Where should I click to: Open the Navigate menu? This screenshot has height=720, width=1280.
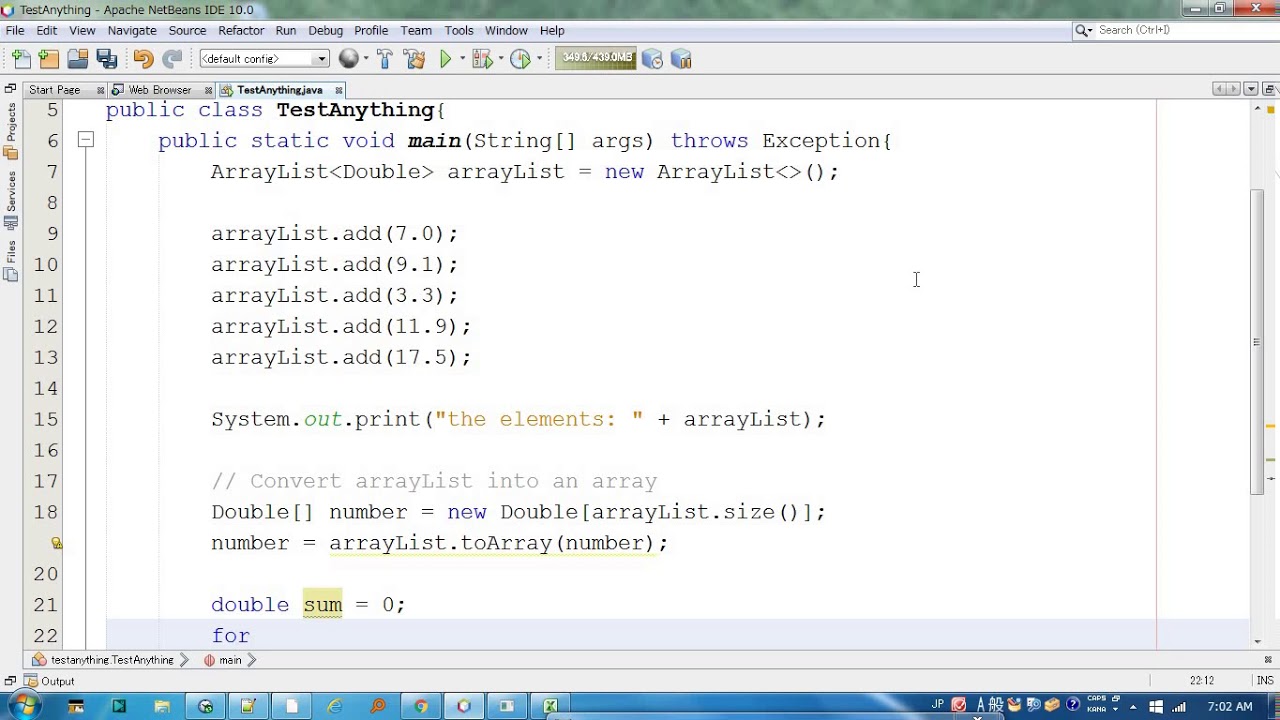[x=132, y=30]
